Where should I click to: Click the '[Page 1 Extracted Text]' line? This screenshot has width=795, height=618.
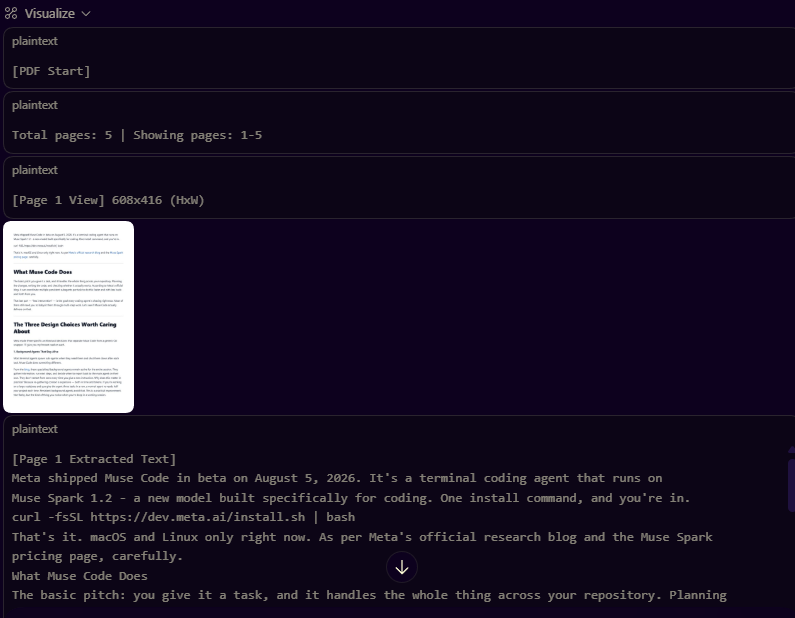(x=94, y=459)
